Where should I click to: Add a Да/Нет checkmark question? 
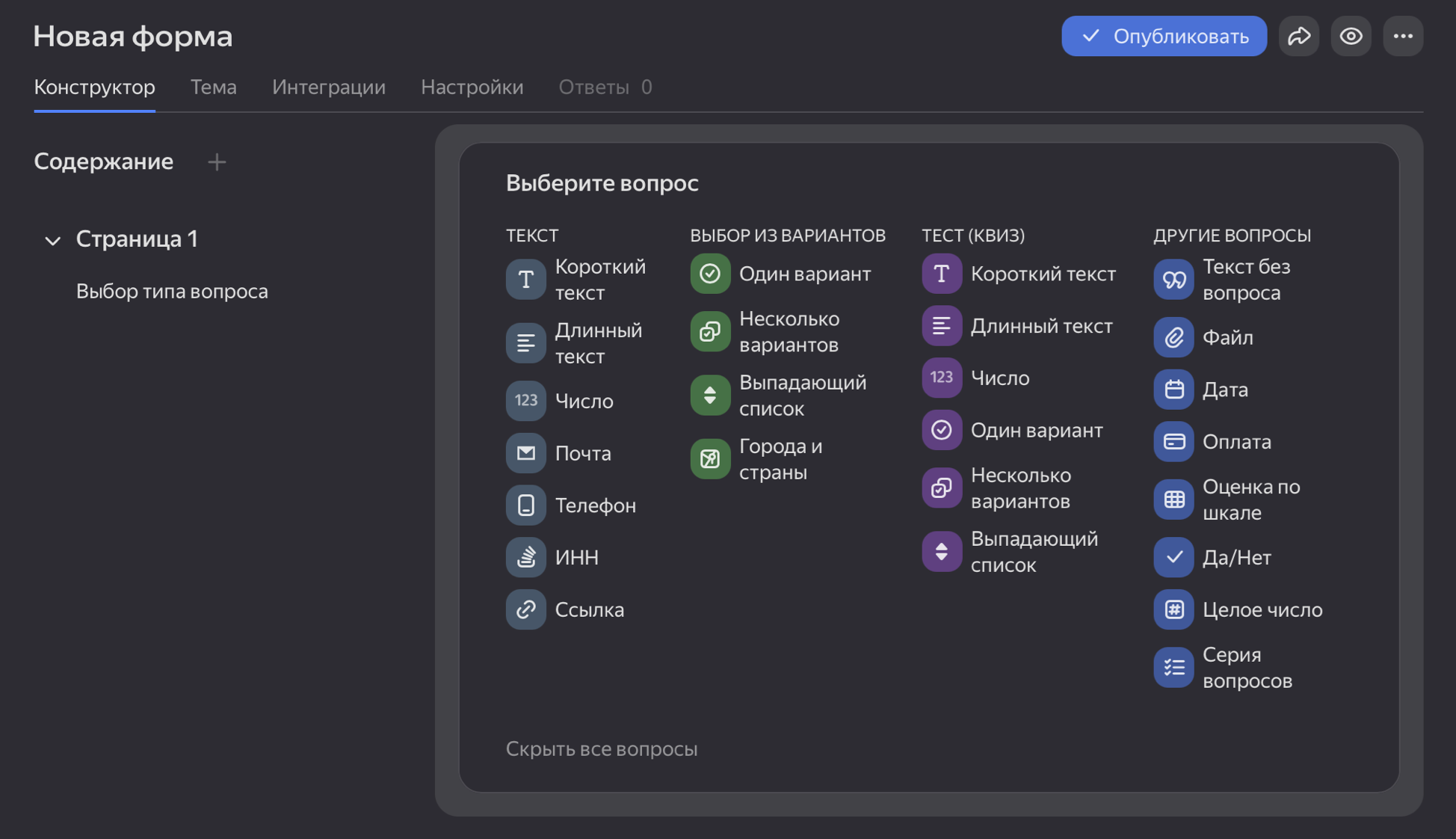coord(1173,558)
